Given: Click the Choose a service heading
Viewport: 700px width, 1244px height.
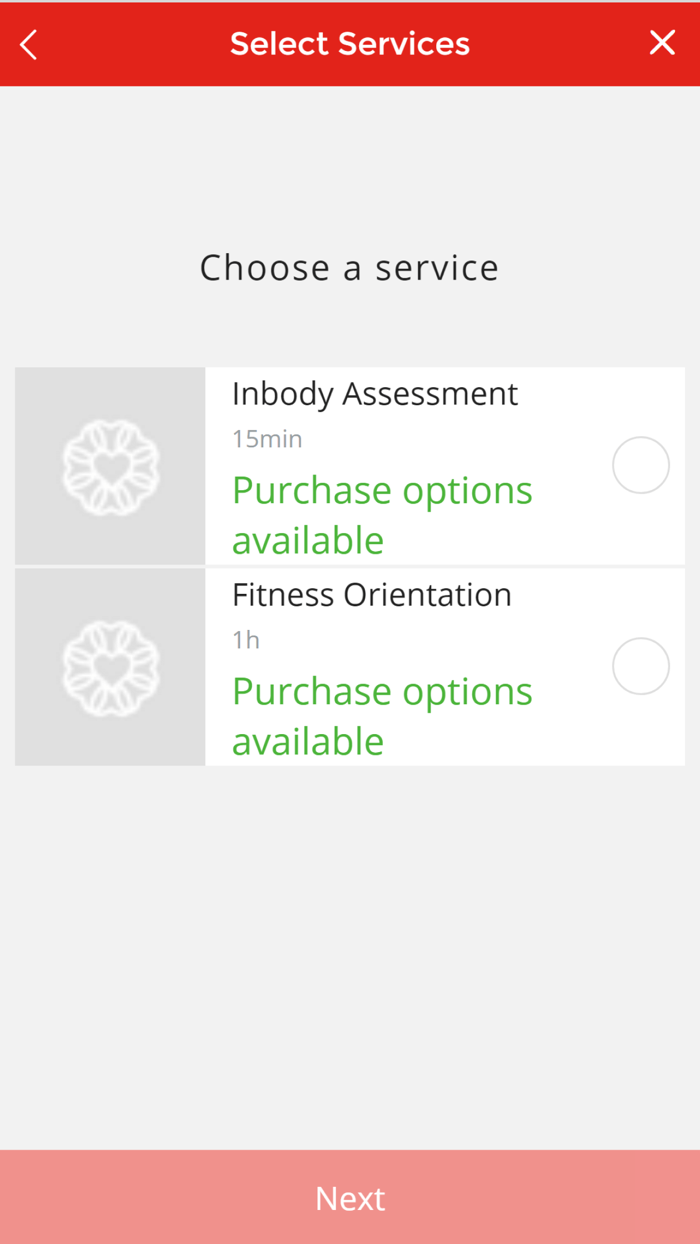Looking at the screenshot, I should tap(349, 267).
